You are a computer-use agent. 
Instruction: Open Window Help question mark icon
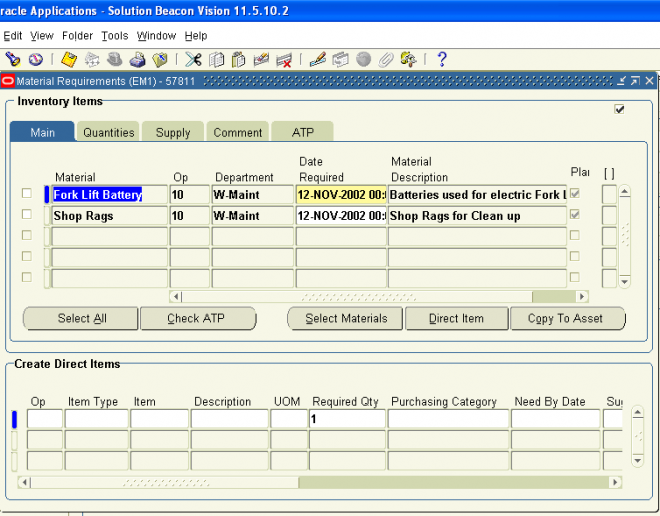click(x=442, y=59)
